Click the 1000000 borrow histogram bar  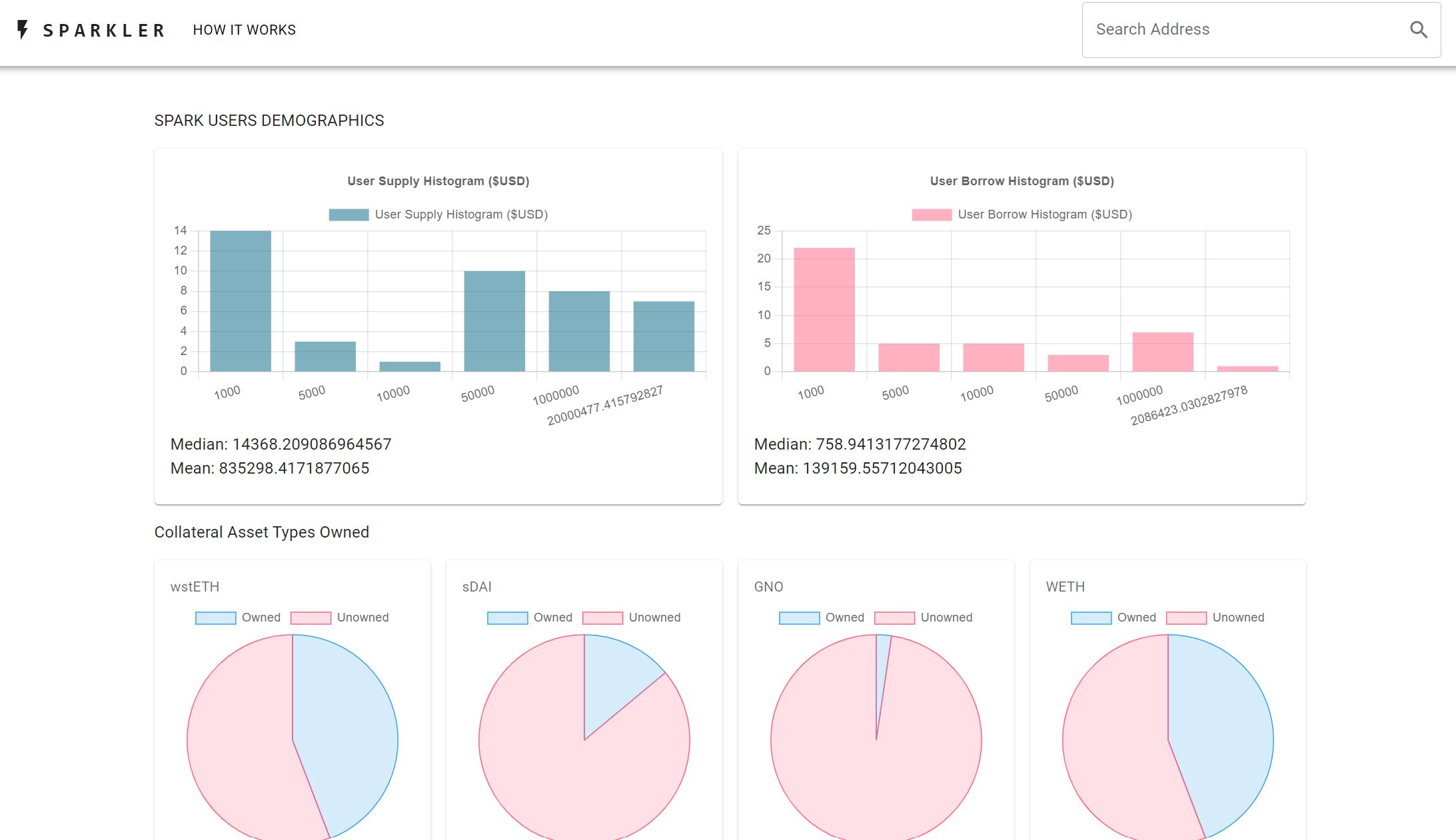1163,352
